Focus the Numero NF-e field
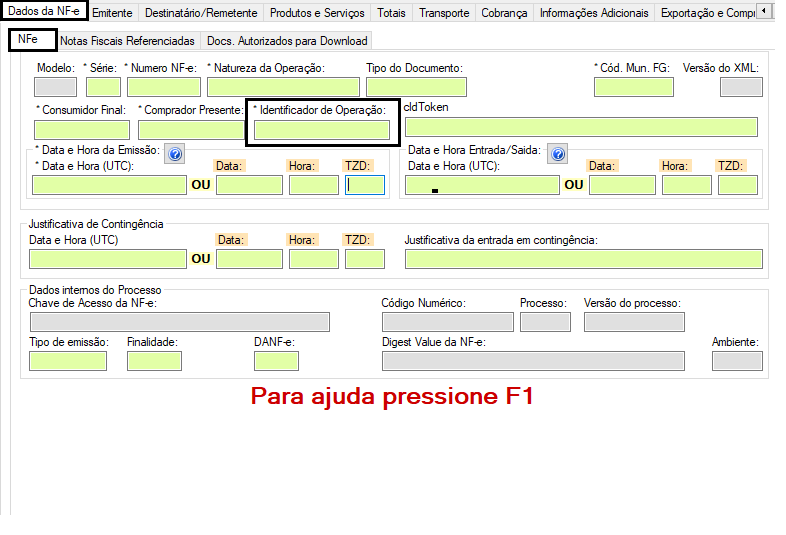This screenshot has width=786, height=535. coord(164,87)
